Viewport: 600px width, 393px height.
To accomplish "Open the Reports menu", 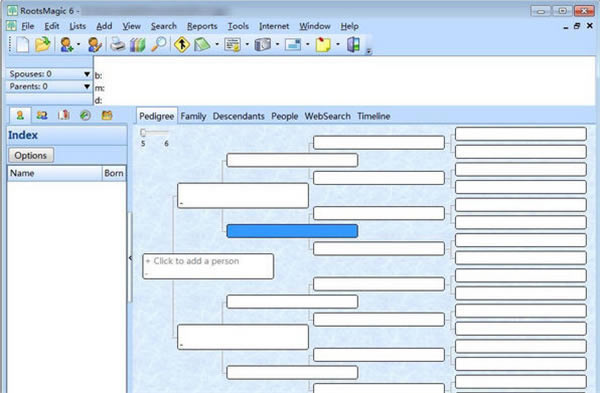I will 202,26.
